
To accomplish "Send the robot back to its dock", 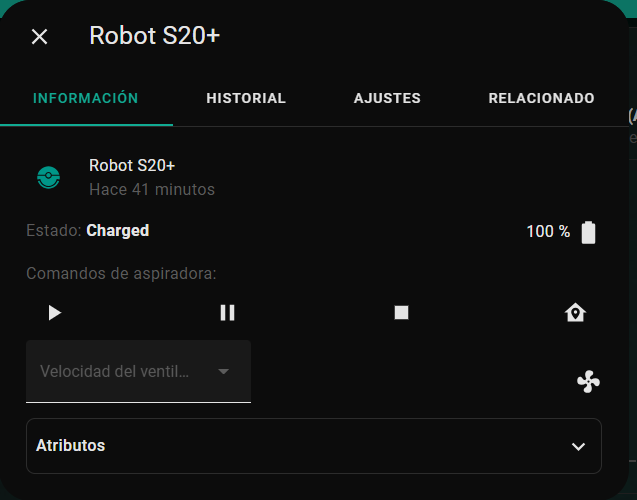I will 575,313.
